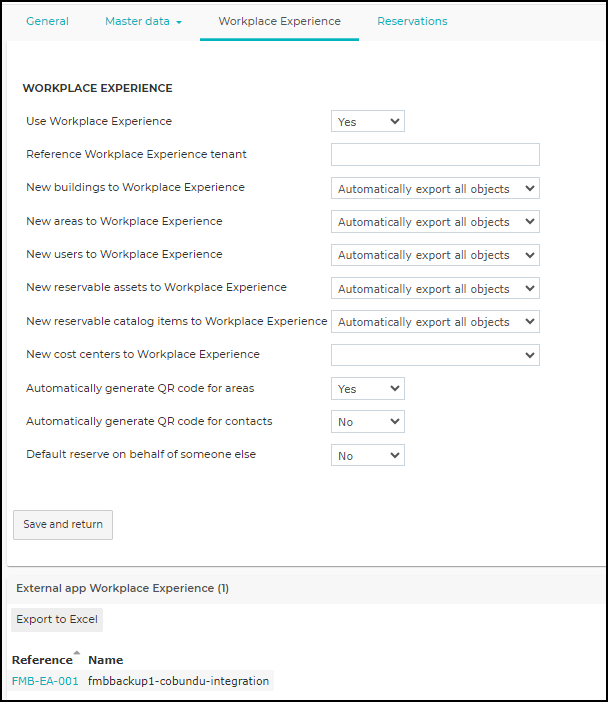Screen dimensions: 608x702
Task: Click the Automatically generate QR code for areas label
Action: [x=140, y=388]
